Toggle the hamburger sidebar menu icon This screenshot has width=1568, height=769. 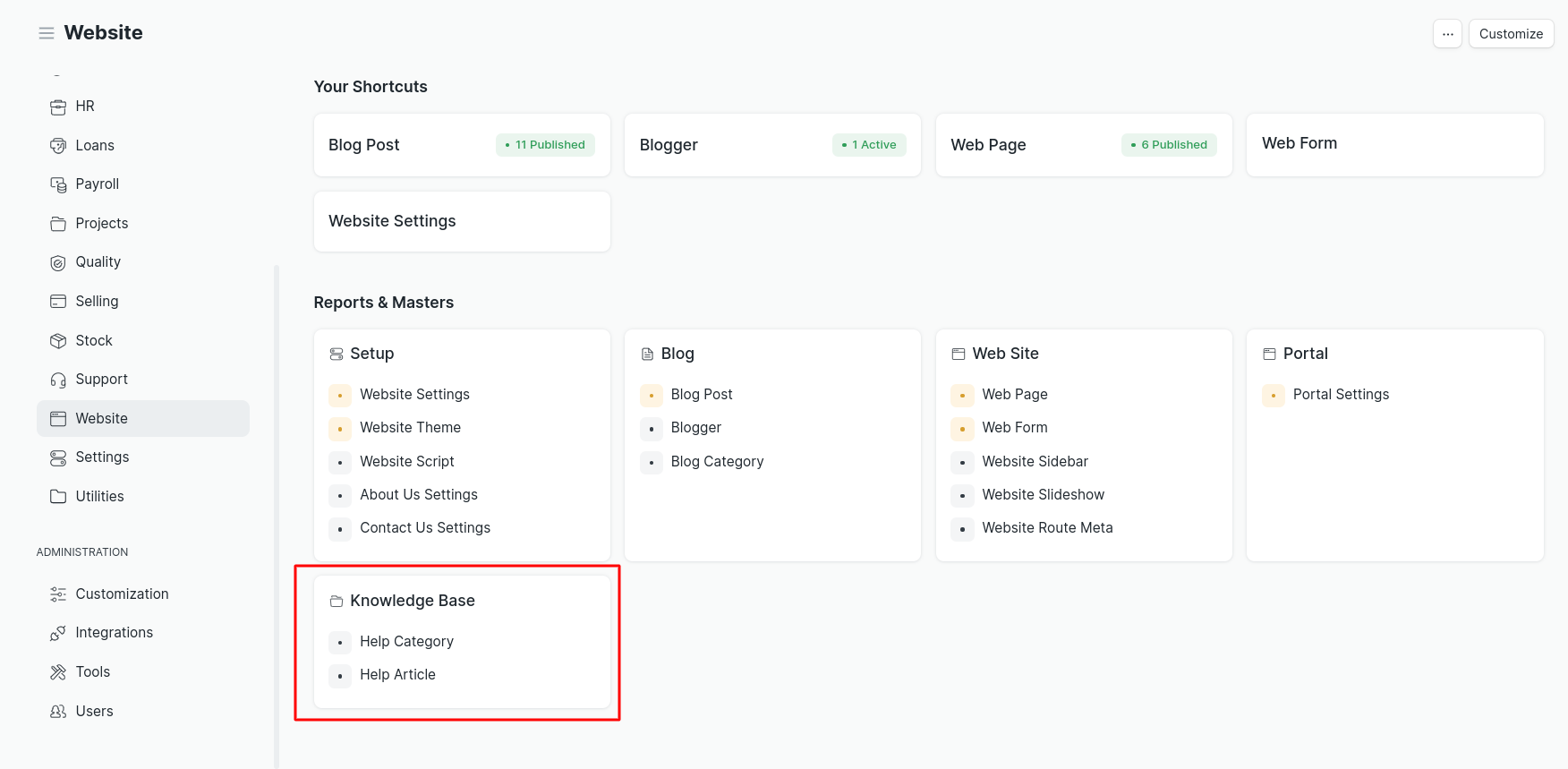[x=47, y=33]
